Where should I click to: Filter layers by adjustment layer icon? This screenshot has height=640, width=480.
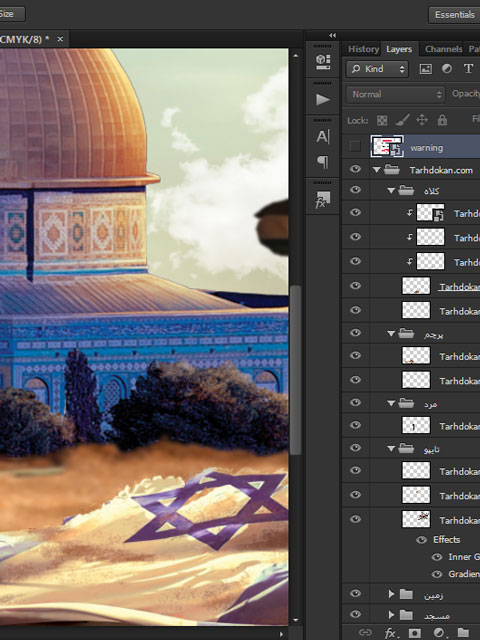[x=447, y=69]
